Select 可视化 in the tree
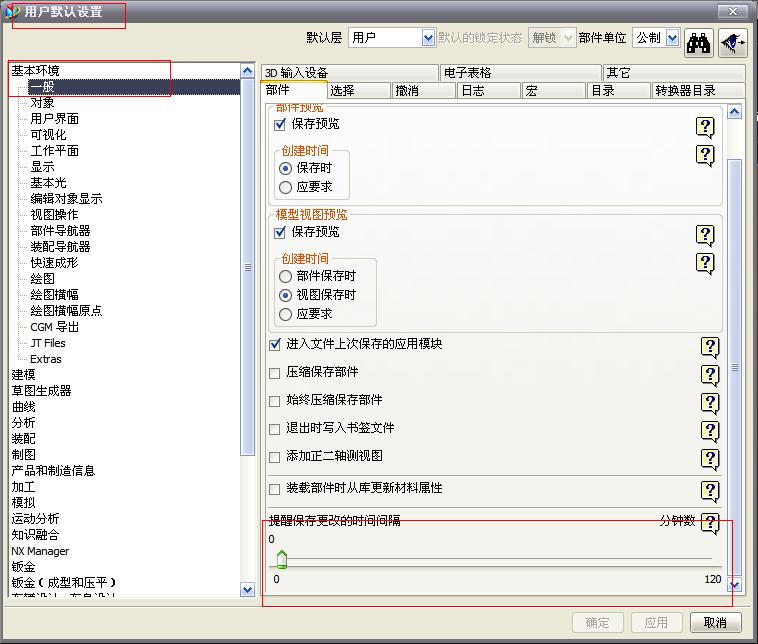 click(48, 135)
